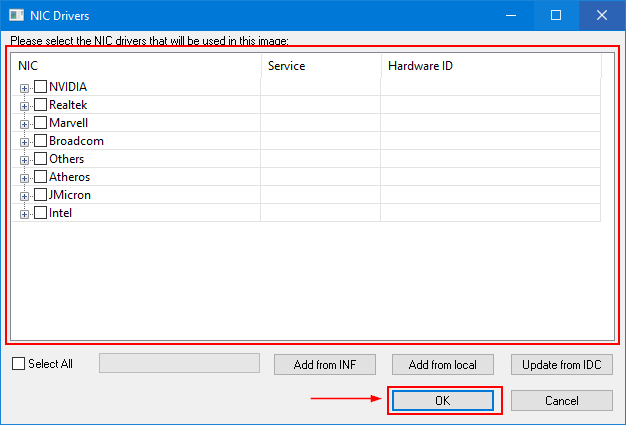This screenshot has width=626, height=425.
Task: Check the Broadcom driver checkbox
Action: (x=41, y=141)
